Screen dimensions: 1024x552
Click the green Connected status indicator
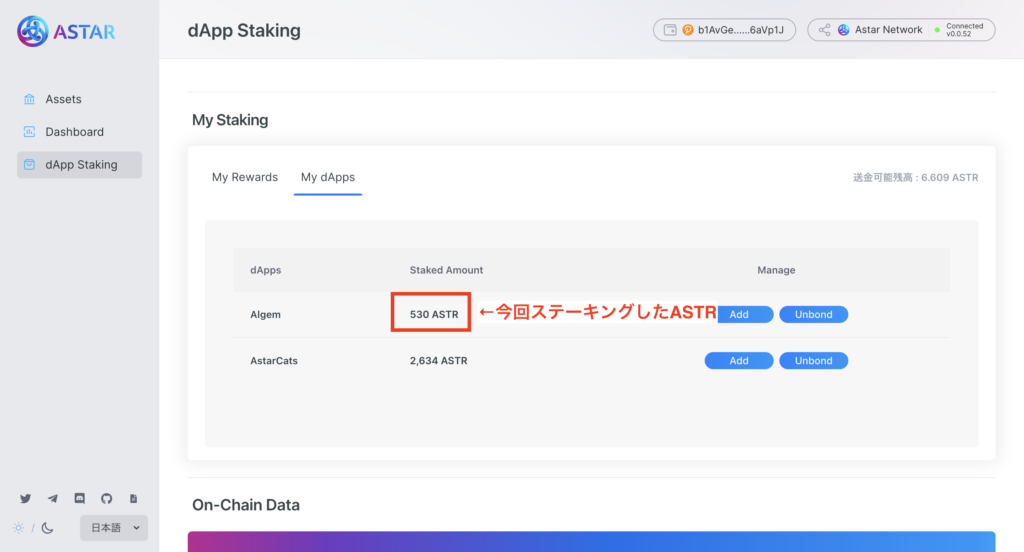(x=937, y=30)
